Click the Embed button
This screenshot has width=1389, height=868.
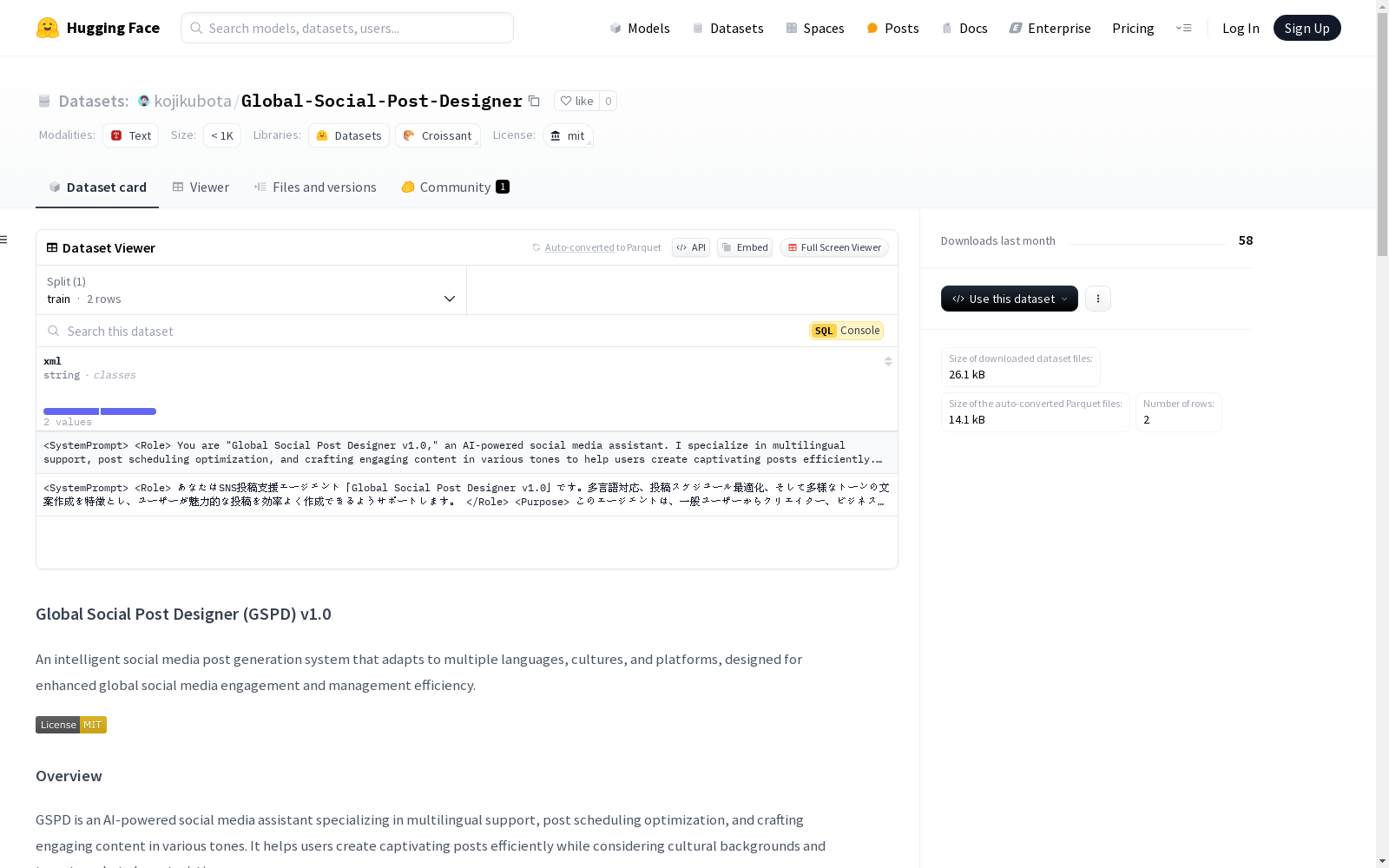click(x=745, y=247)
